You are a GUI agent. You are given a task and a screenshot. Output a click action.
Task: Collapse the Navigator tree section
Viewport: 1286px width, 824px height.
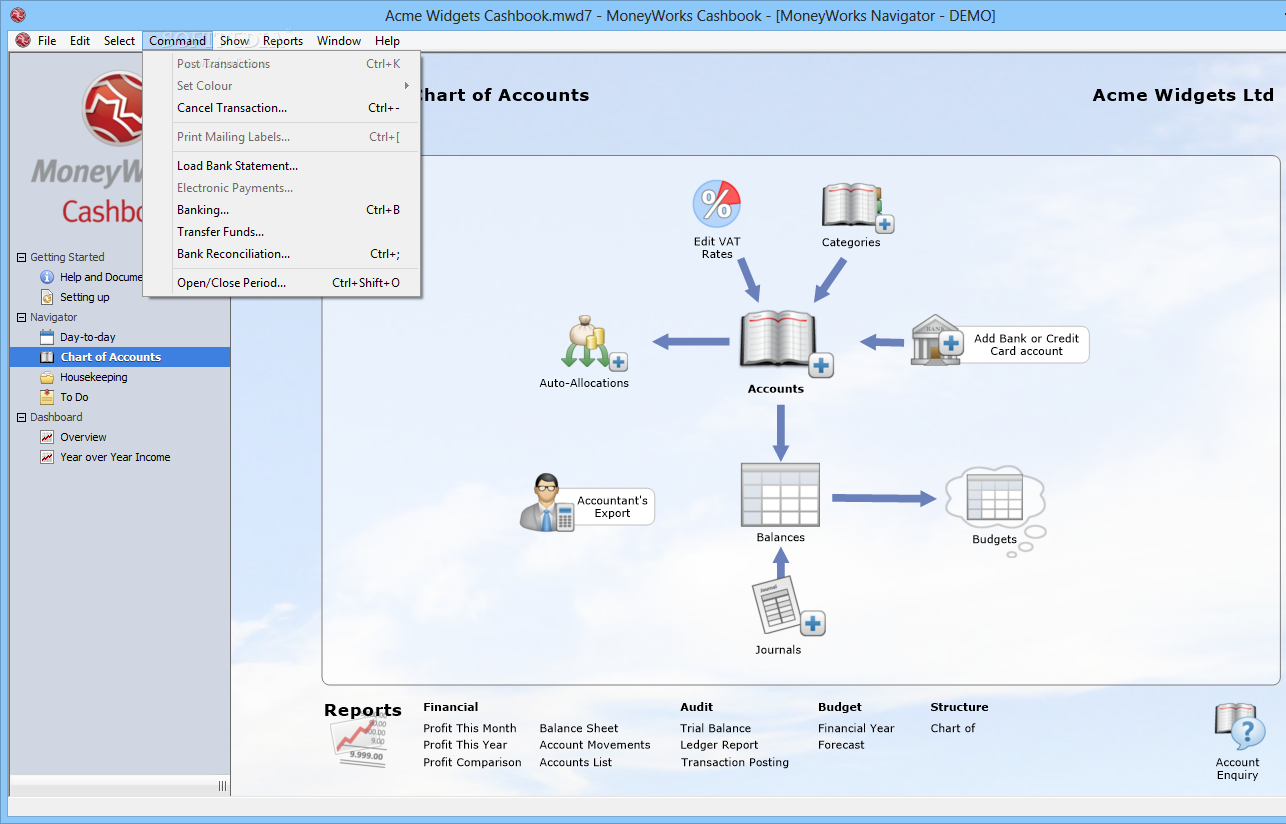pyautogui.click(x=22, y=317)
